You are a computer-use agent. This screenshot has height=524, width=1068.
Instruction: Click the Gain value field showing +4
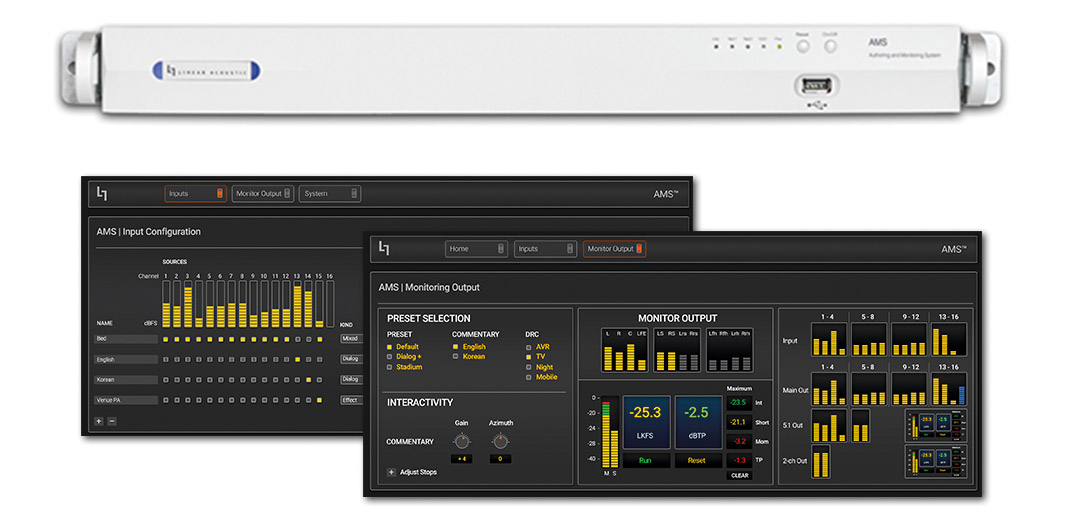[x=462, y=459]
